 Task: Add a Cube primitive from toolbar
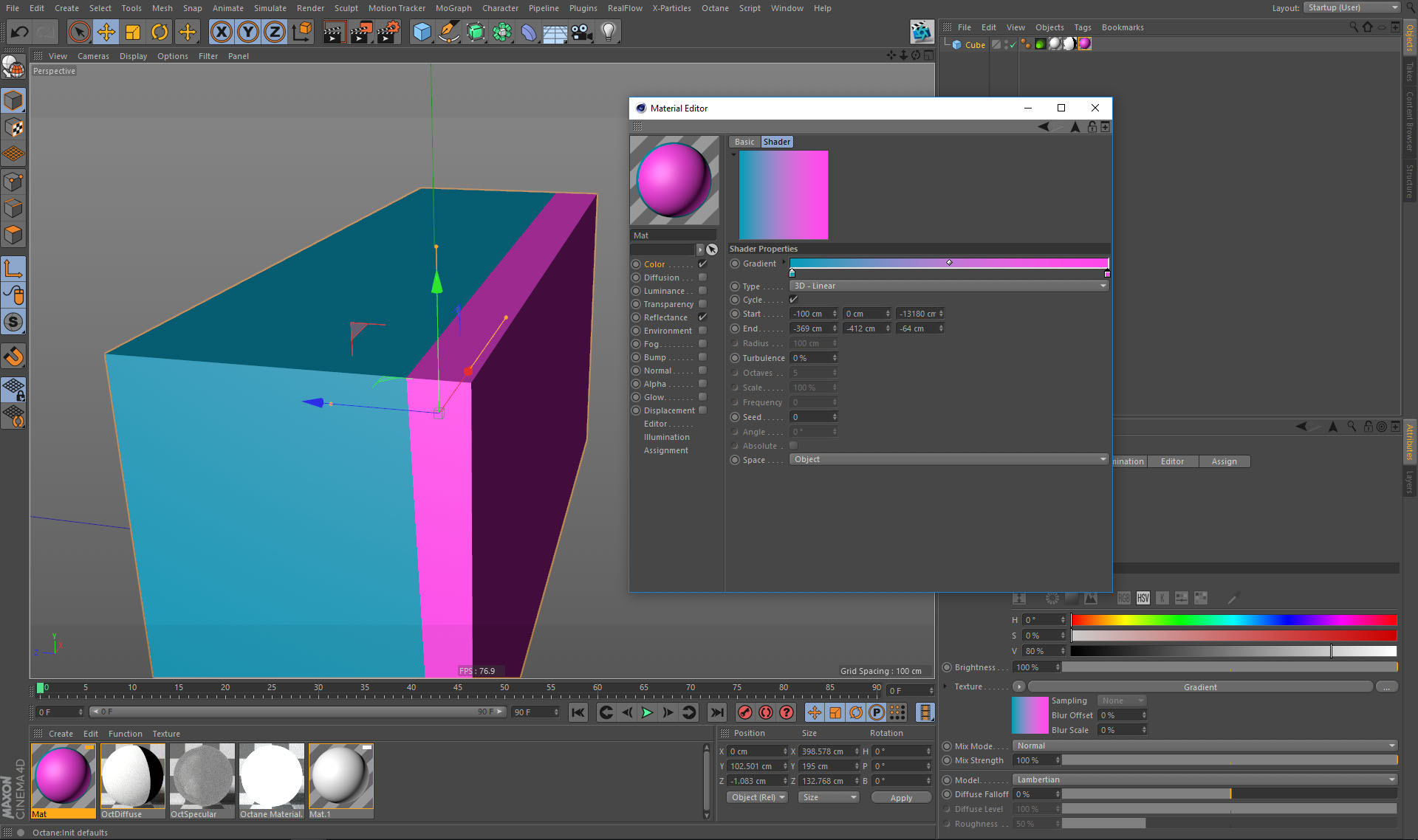pyautogui.click(x=422, y=32)
